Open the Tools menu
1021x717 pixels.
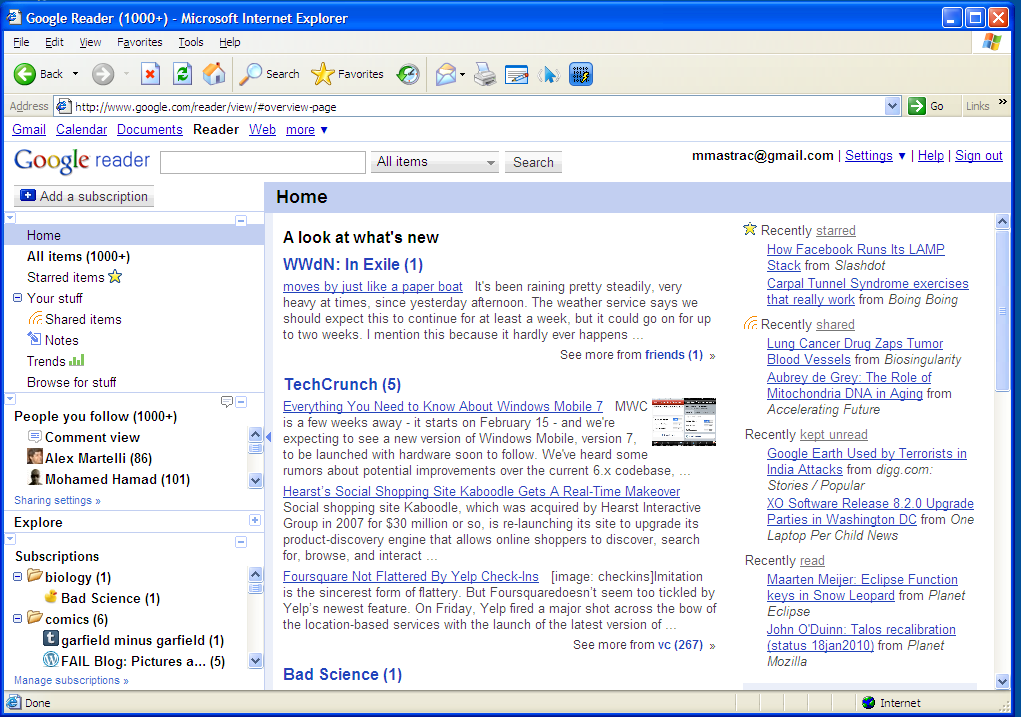(191, 42)
